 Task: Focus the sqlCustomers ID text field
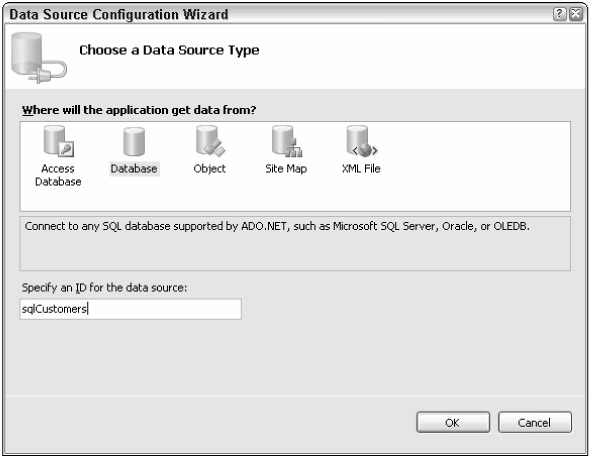pos(130,309)
